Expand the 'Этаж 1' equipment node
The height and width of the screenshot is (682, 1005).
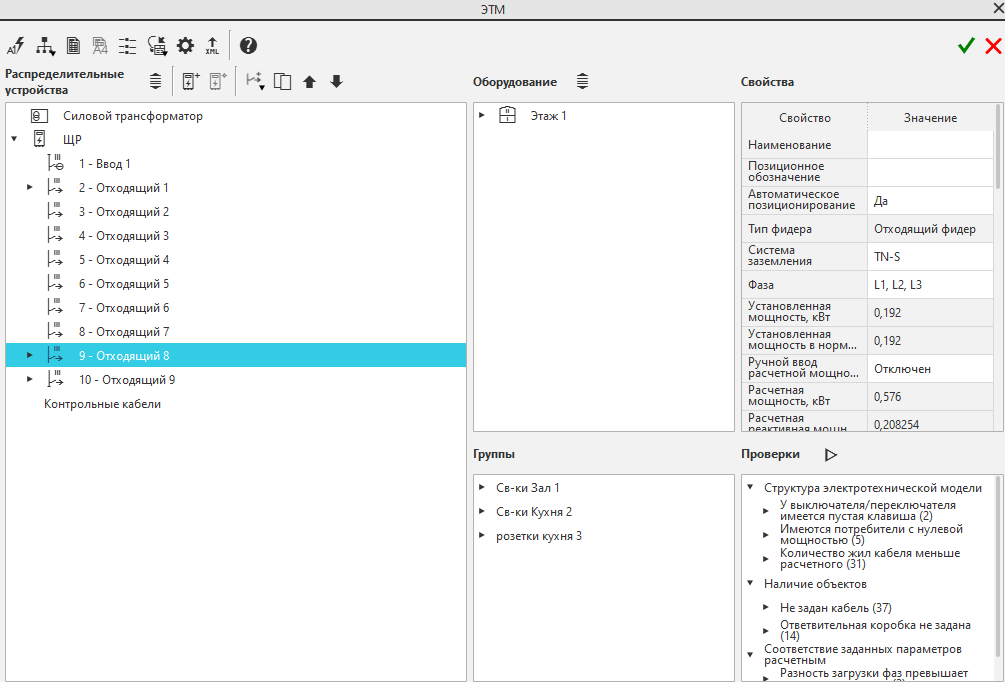[482, 116]
